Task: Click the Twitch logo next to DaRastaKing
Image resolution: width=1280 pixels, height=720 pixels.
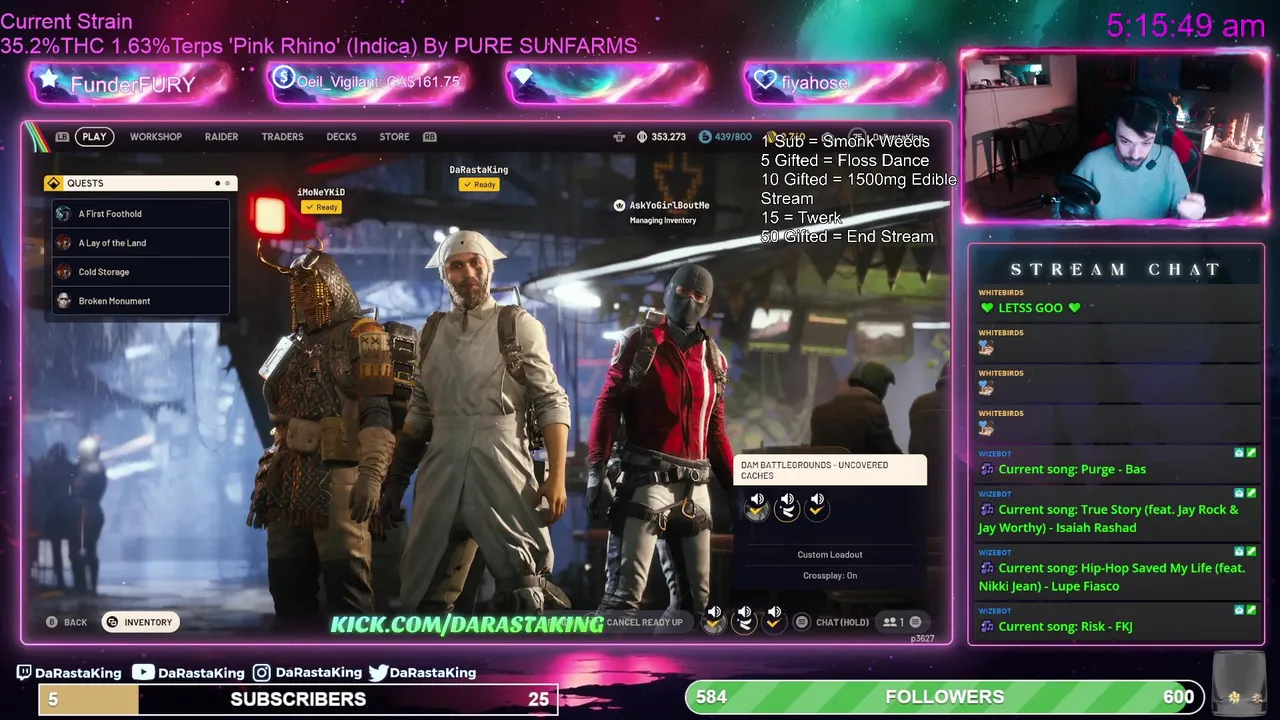Action: (24, 673)
